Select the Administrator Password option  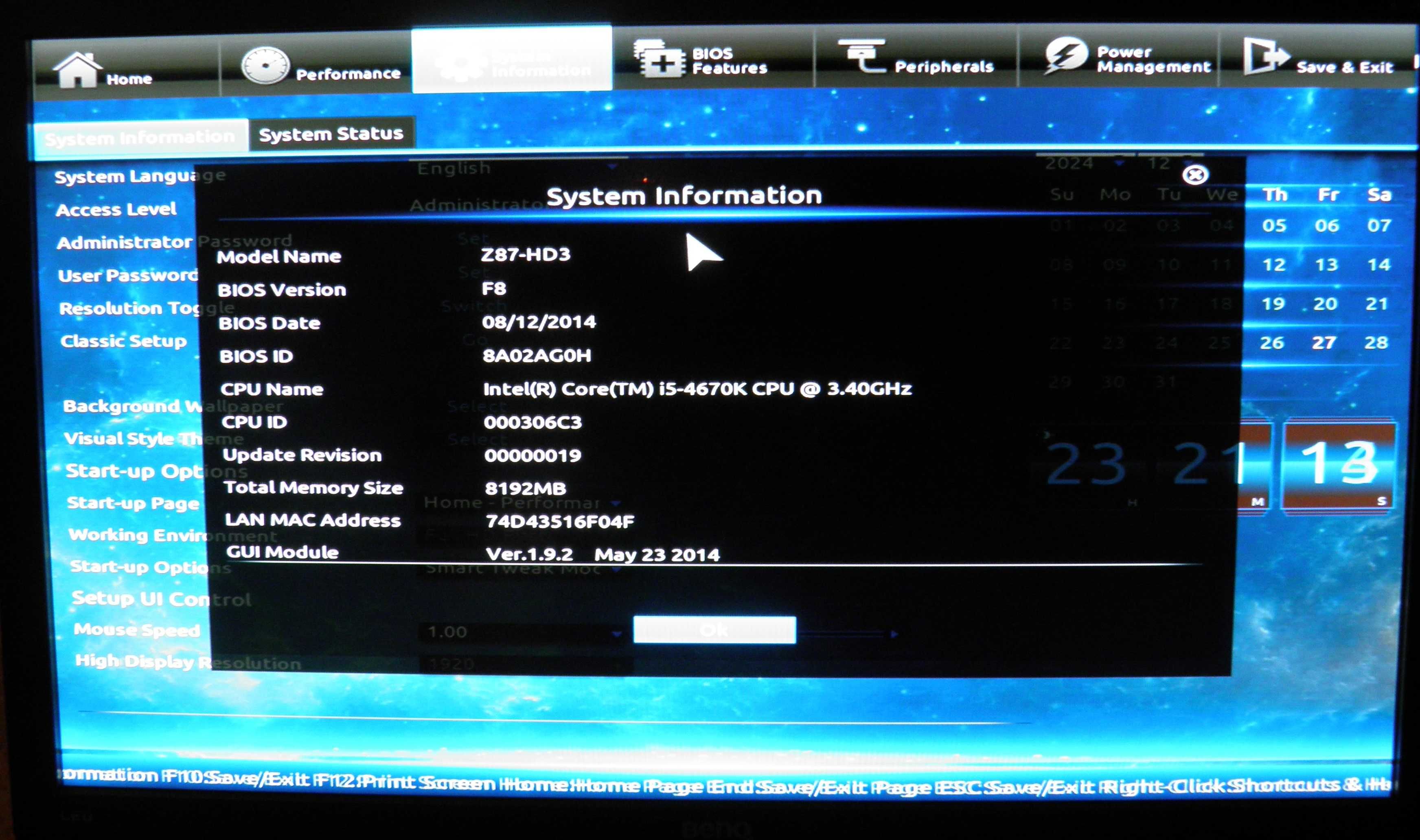point(174,242)
